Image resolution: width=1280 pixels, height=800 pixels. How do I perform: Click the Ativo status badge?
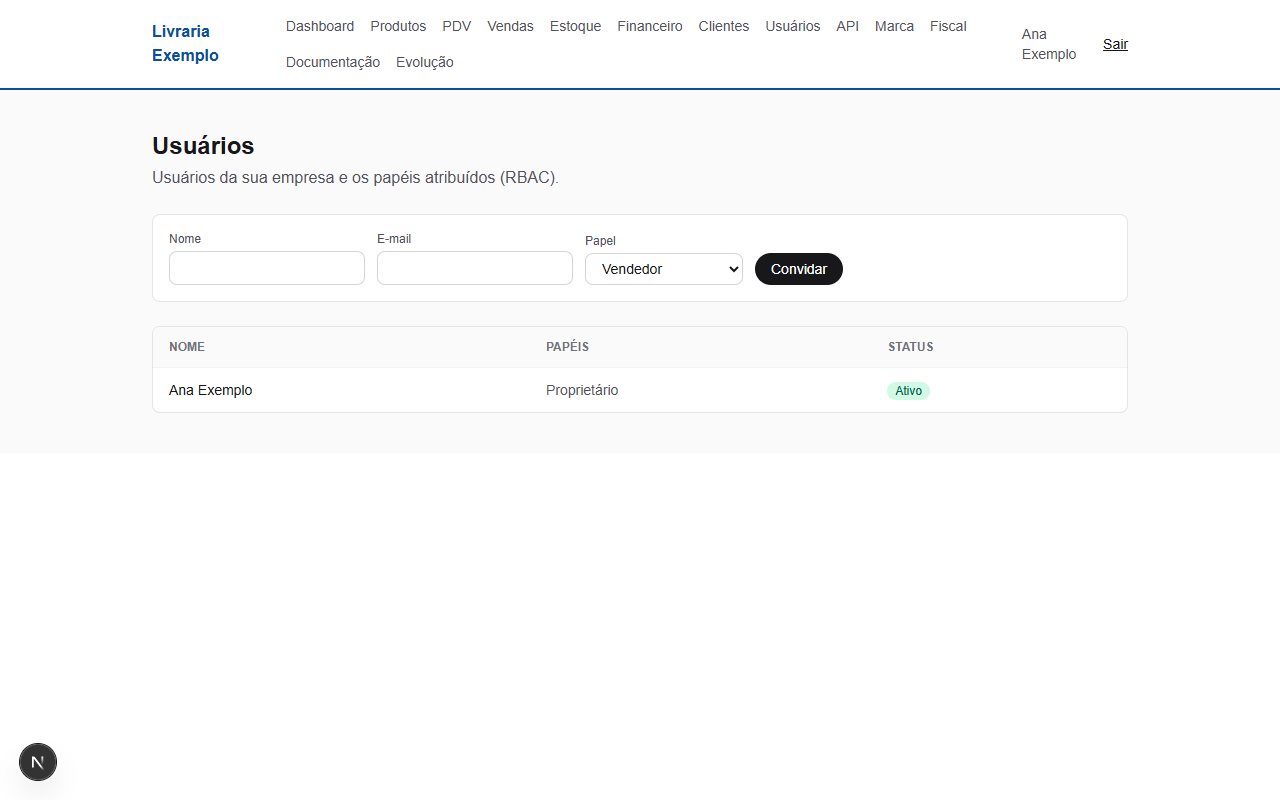point(908,391)
